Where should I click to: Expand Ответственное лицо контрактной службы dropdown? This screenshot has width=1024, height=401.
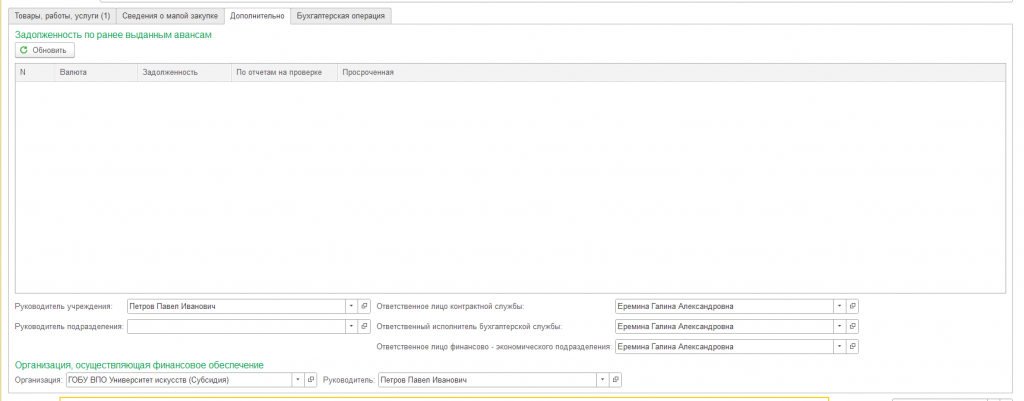pyautogui.click(x=839, y=306)
